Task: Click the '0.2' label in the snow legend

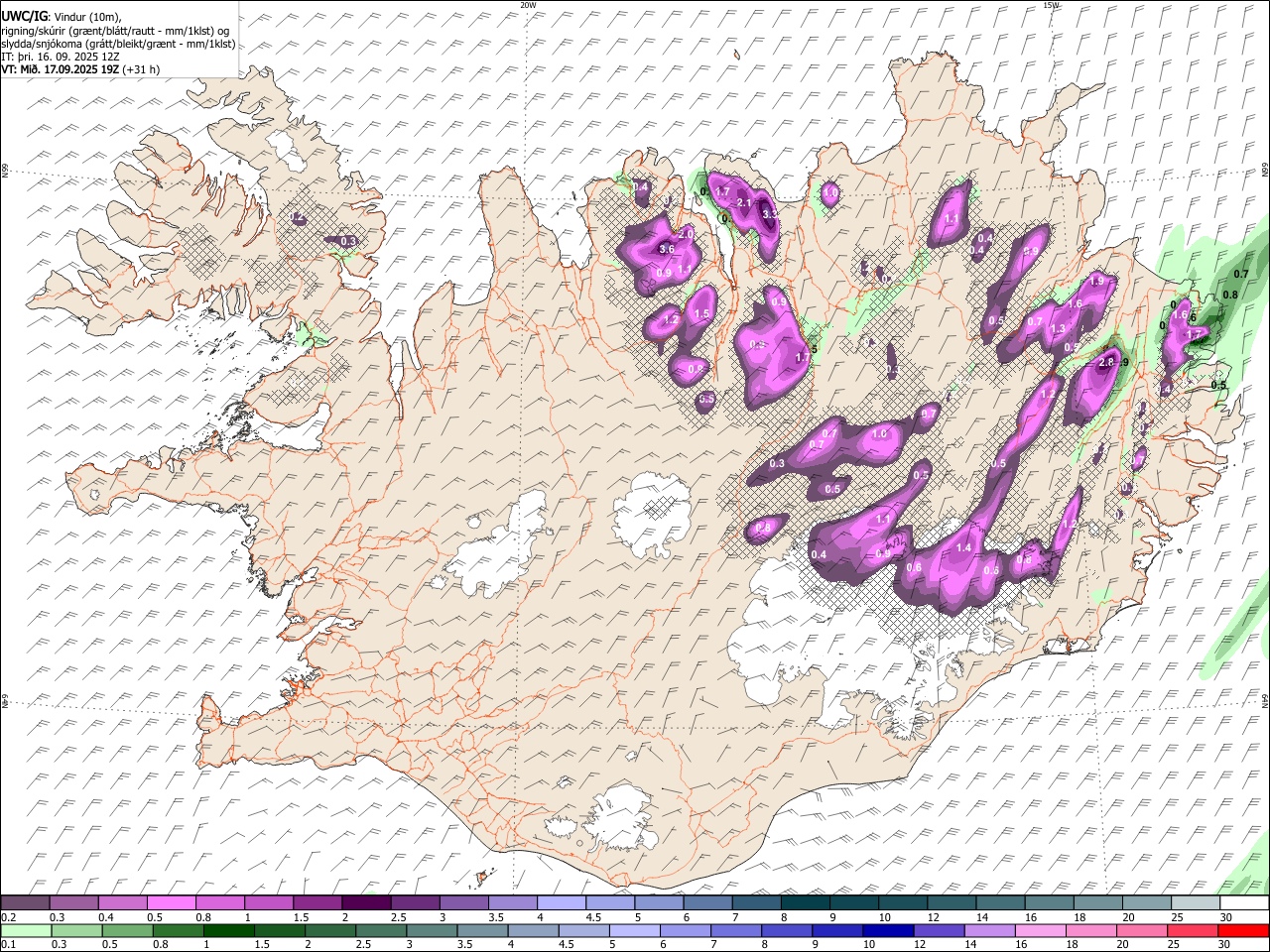Action: pyautogui.click(x=9, y=917)
